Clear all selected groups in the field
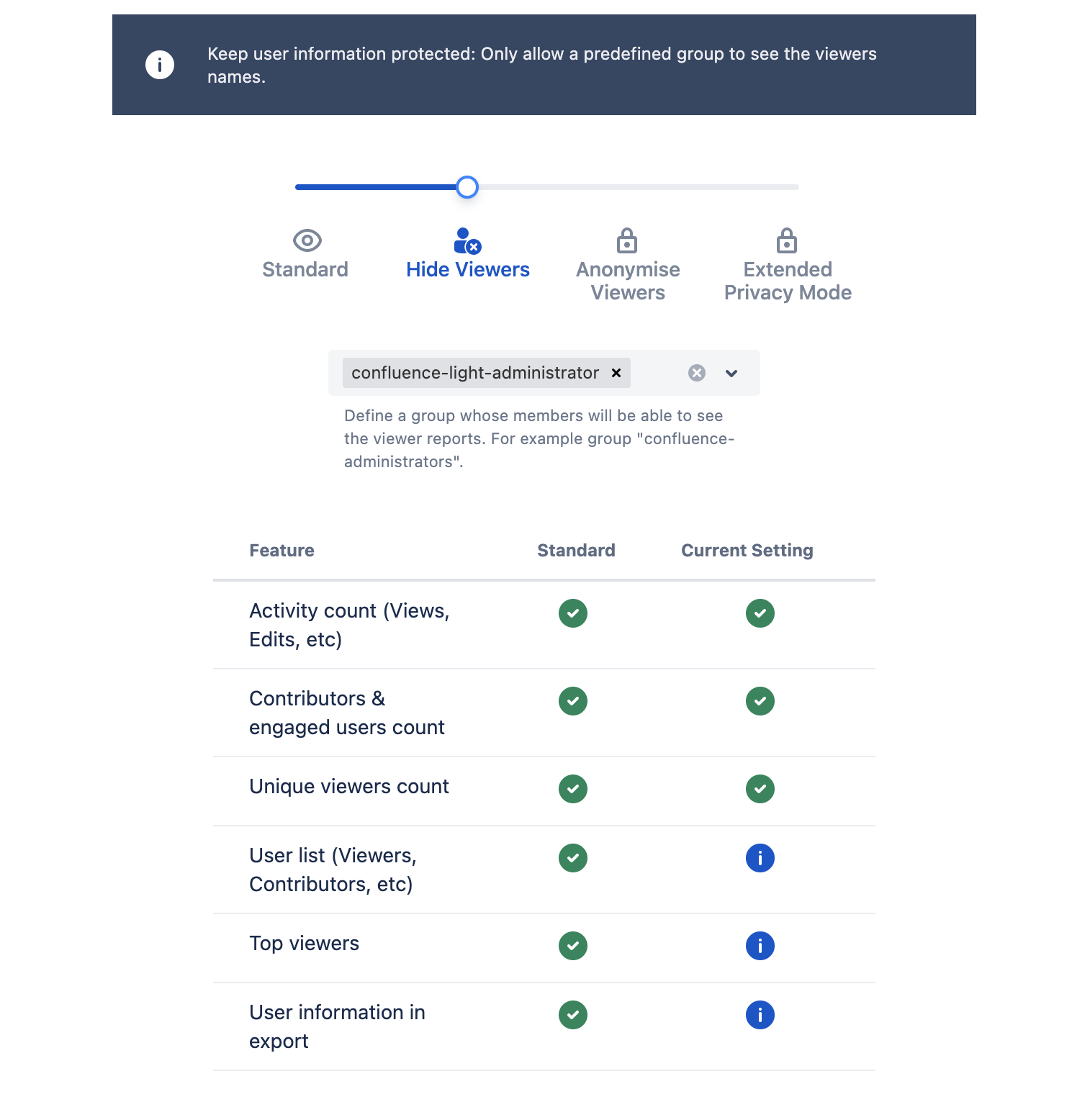This screenshot has height=1120, width=1090. pyautogui.click(x=696, y=373)
